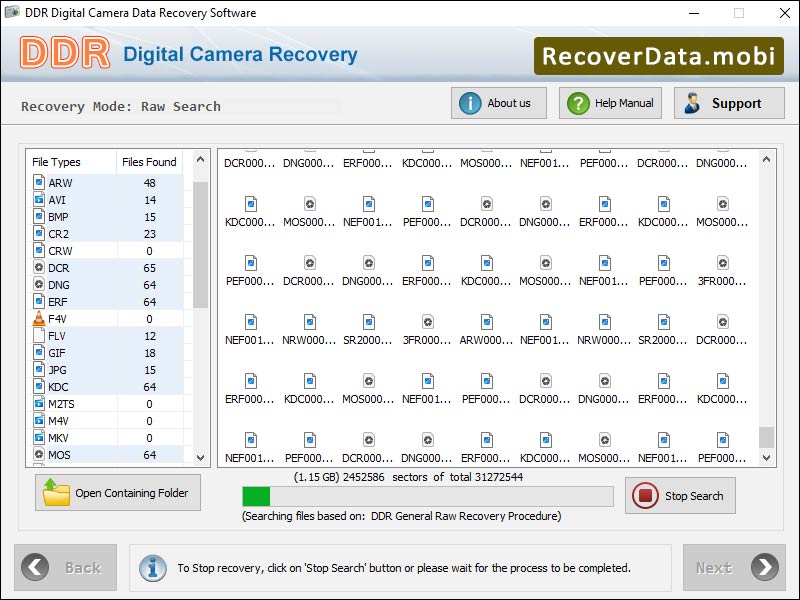
Task: Click the MOS file type icon
Action: click(x=39, y=454)
